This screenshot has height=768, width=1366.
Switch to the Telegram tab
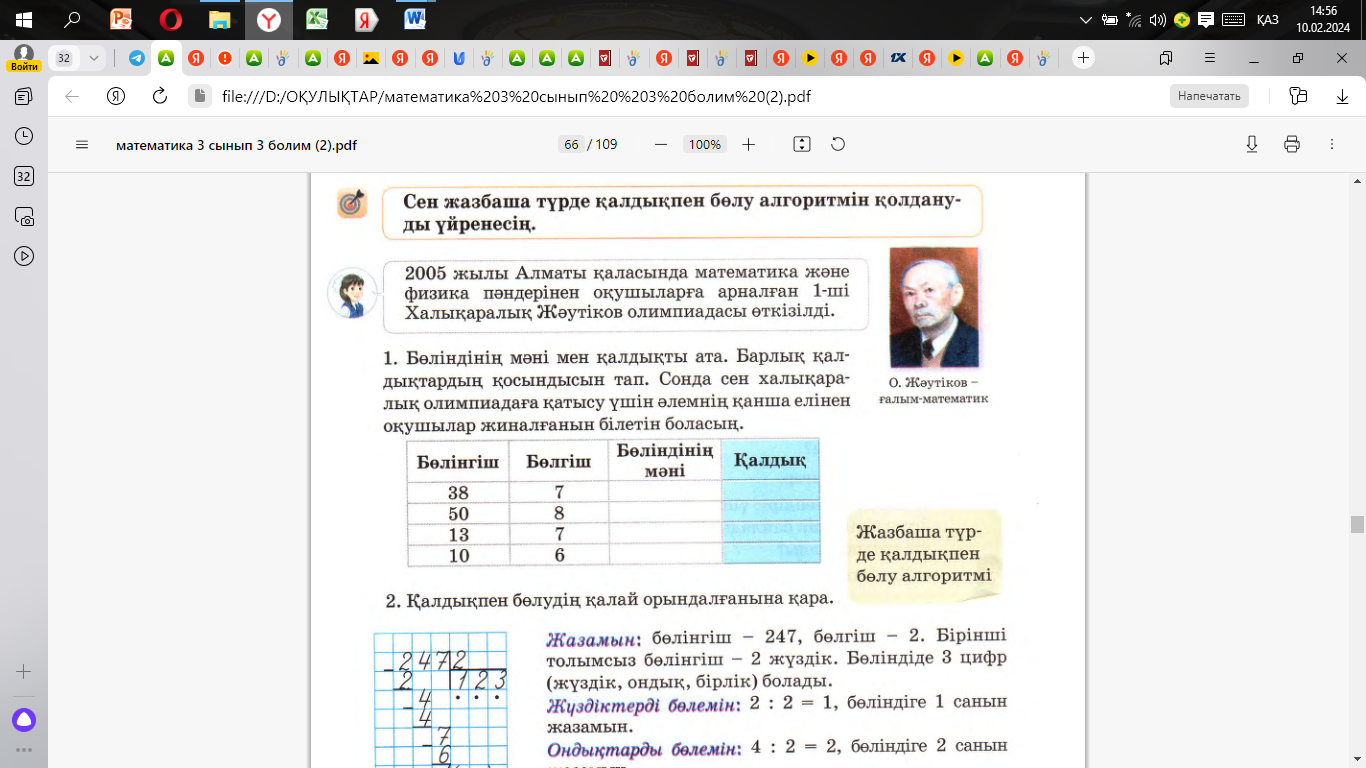click(x=136, y=58)
